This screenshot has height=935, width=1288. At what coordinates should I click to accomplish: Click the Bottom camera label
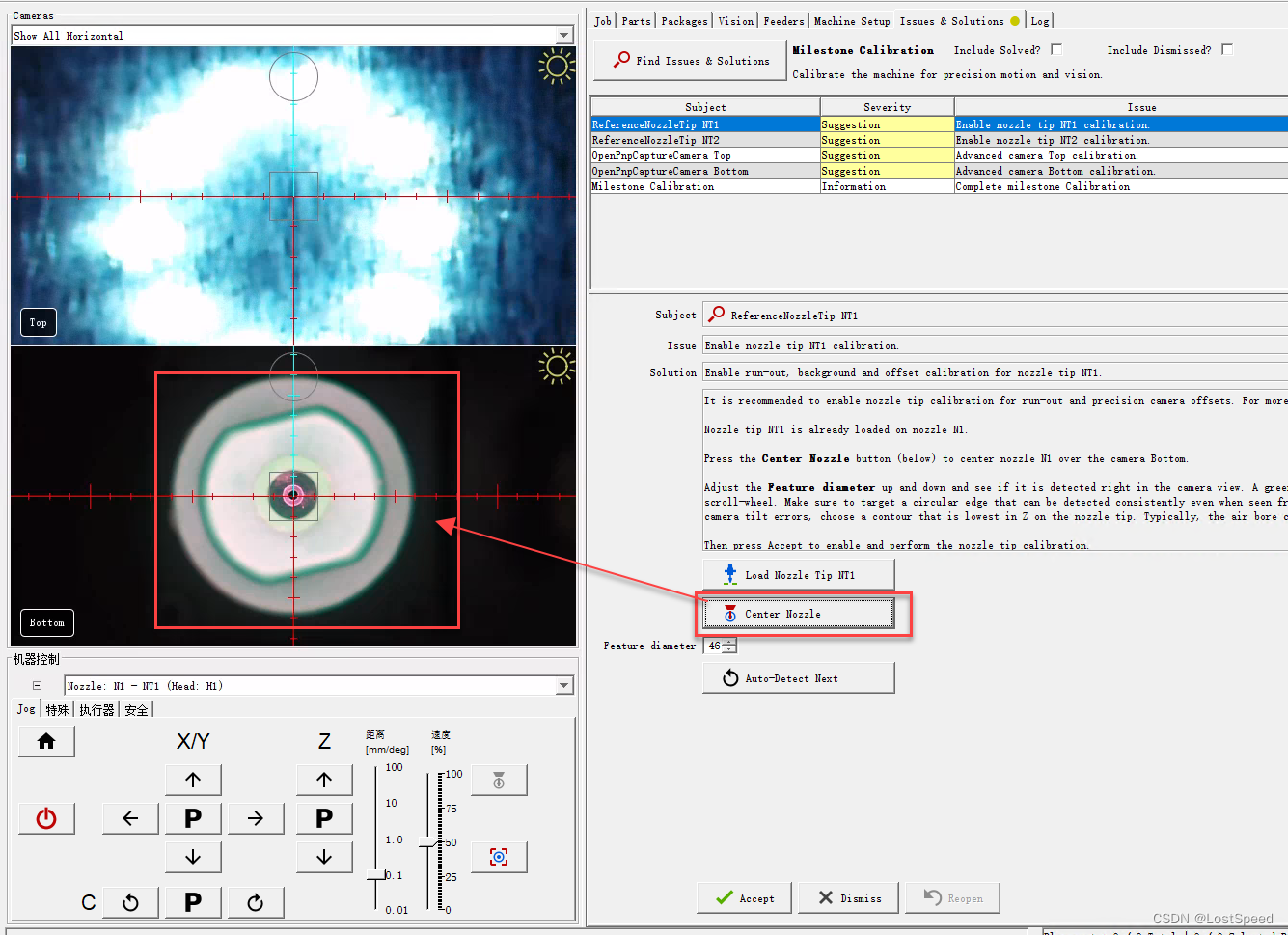pyautogui.click(x=47, y=622)
